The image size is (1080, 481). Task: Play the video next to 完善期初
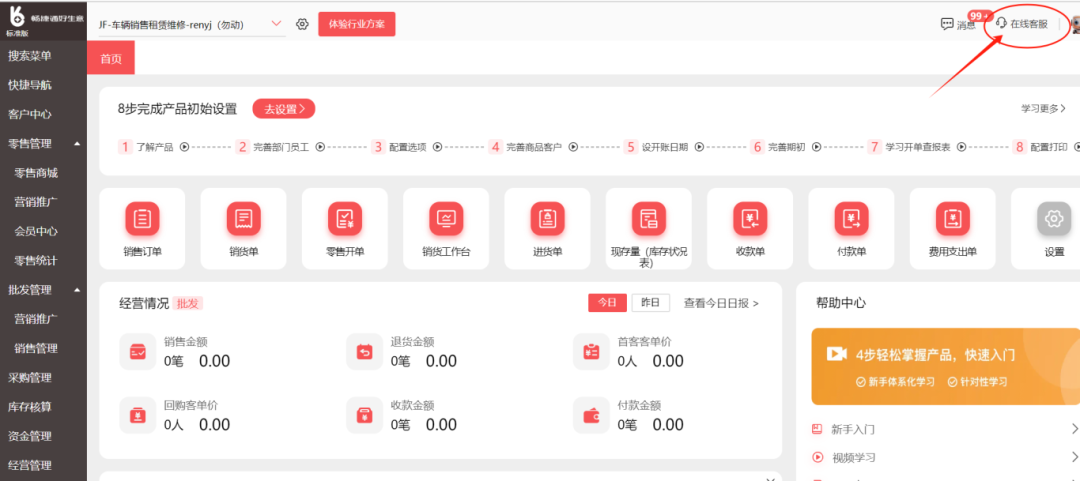pos(816,147)
